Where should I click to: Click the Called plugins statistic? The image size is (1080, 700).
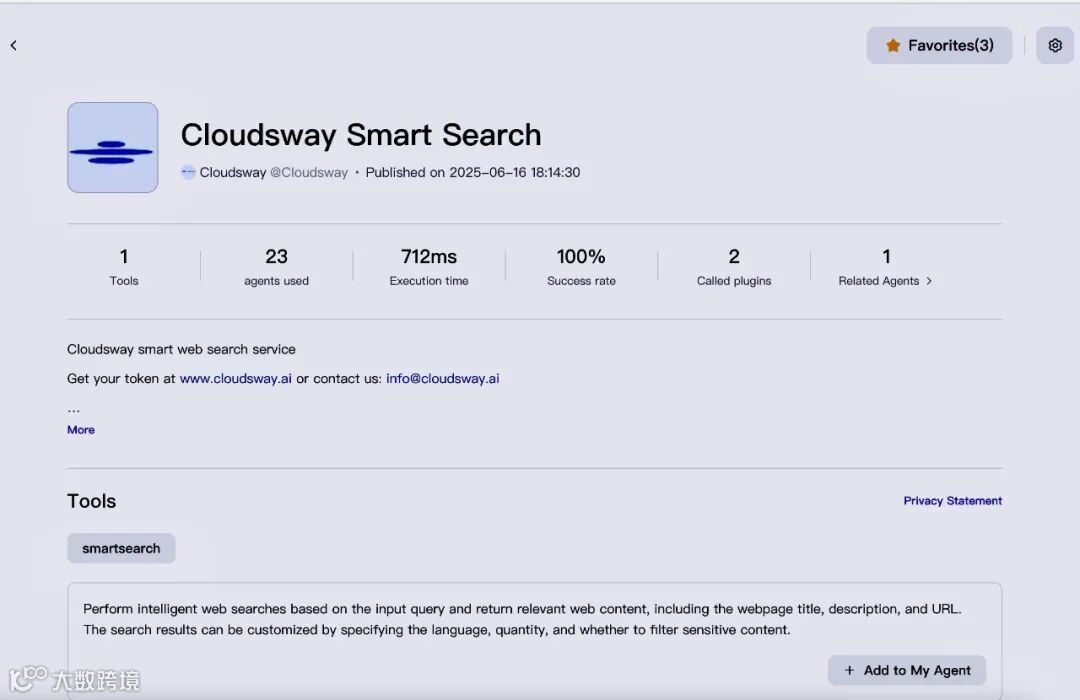[734, 267]
